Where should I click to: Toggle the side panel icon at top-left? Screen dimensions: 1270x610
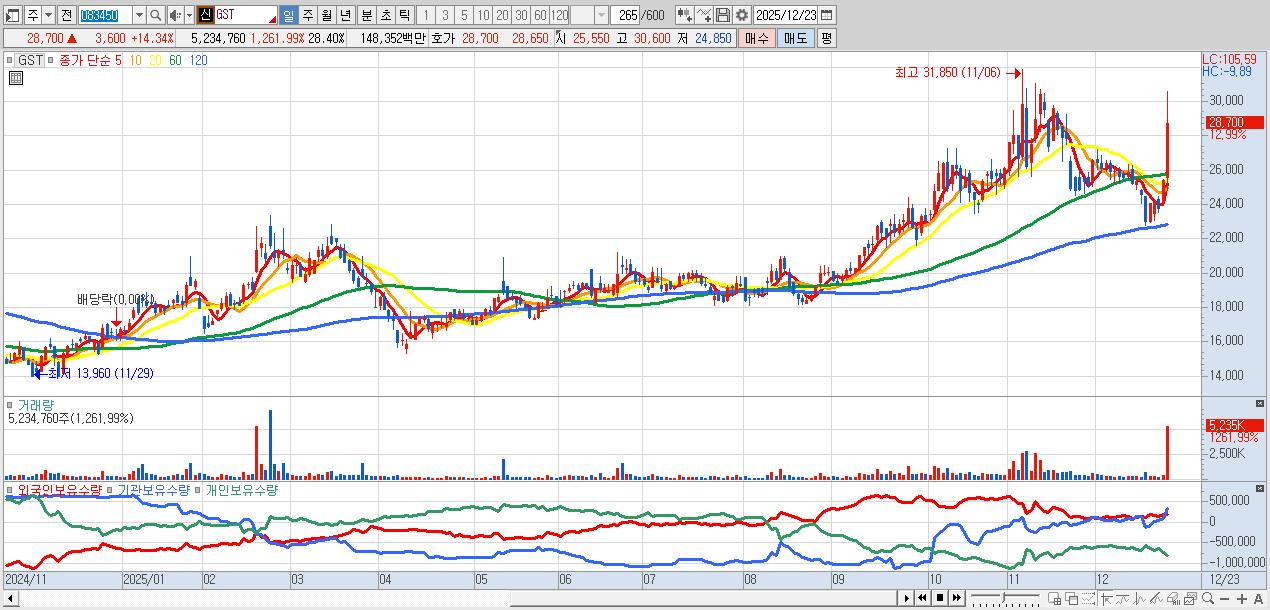(x=12, y=15)
